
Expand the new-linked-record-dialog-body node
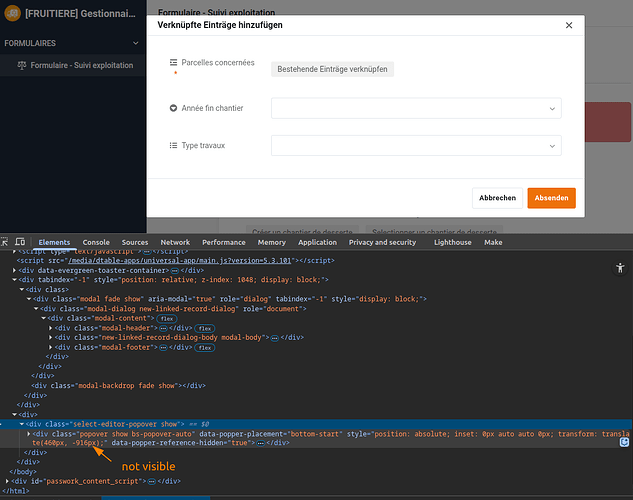pyautogui.click(x=52, y=337)
